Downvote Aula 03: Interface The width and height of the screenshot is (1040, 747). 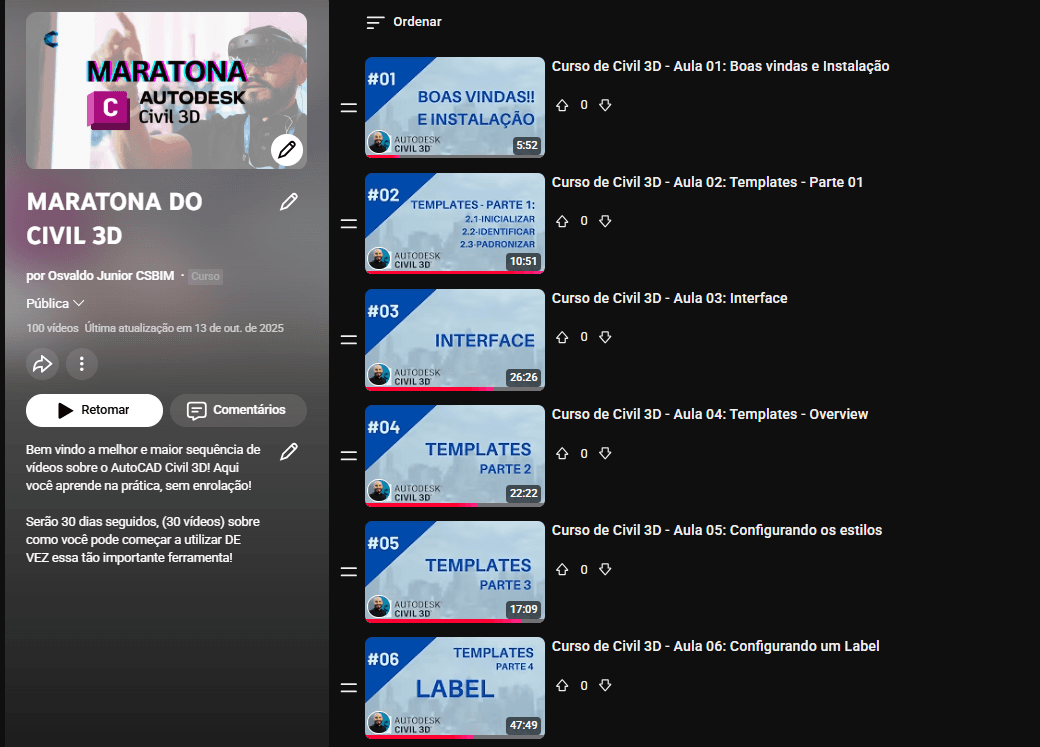pos(605,337)
